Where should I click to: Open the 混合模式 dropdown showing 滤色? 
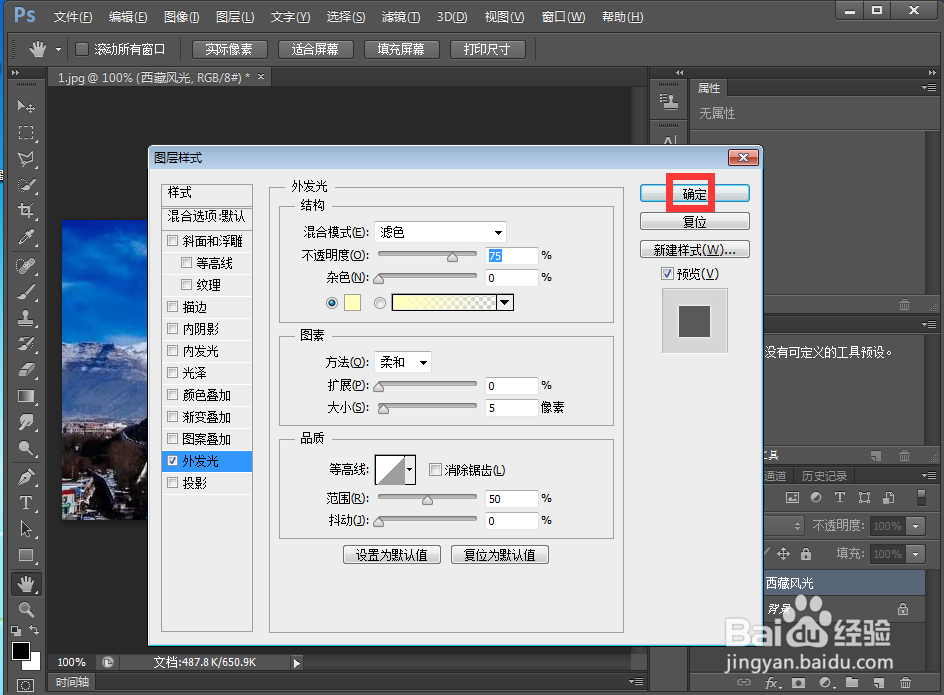(x=440, y=232)
